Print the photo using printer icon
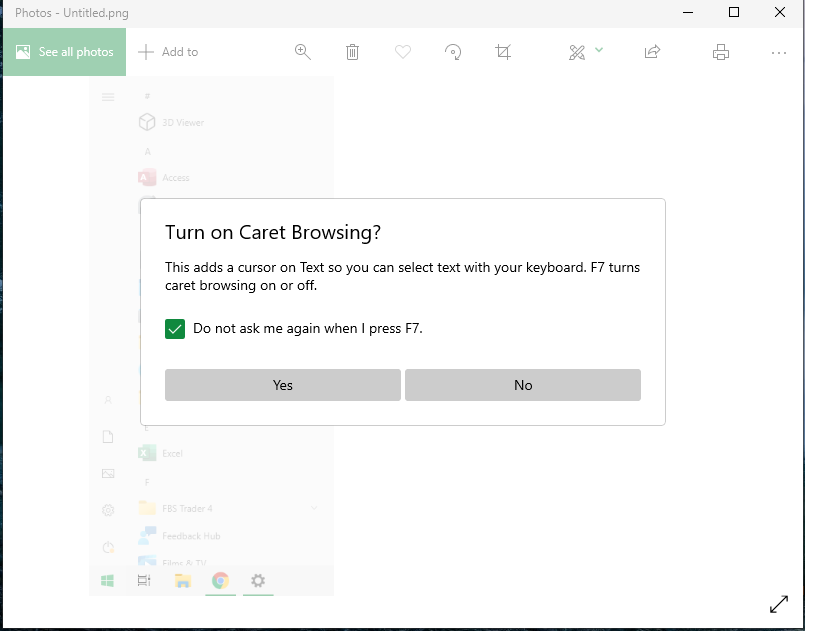Screen dimensions: 819x631 721,52
